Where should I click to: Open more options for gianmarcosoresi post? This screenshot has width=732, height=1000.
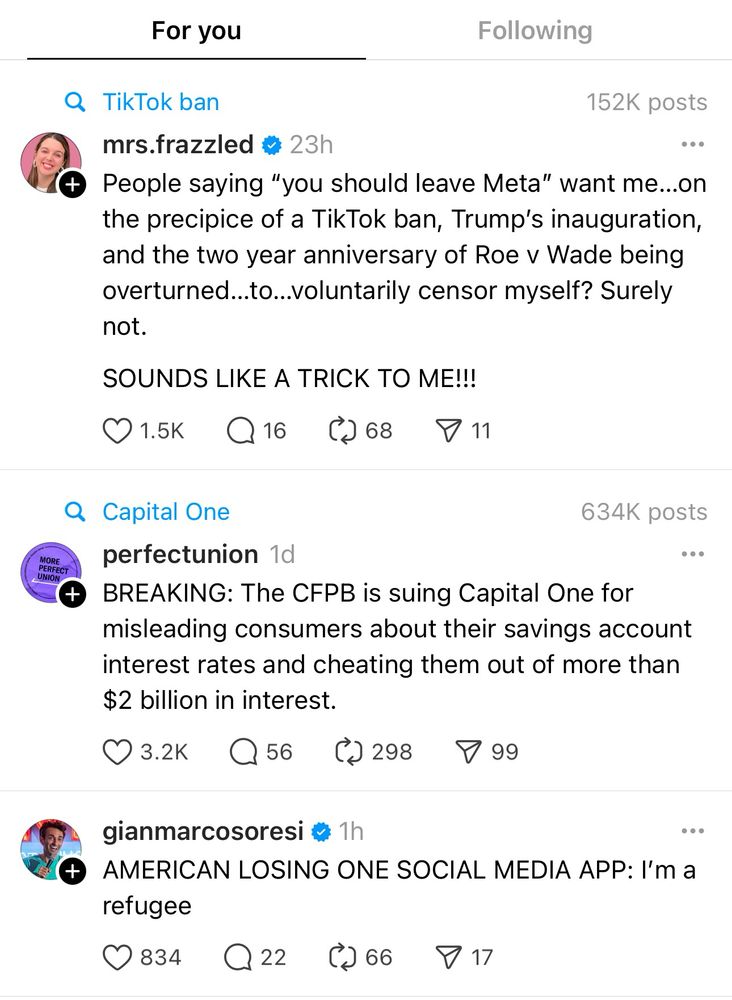click(x=692, y=831)
